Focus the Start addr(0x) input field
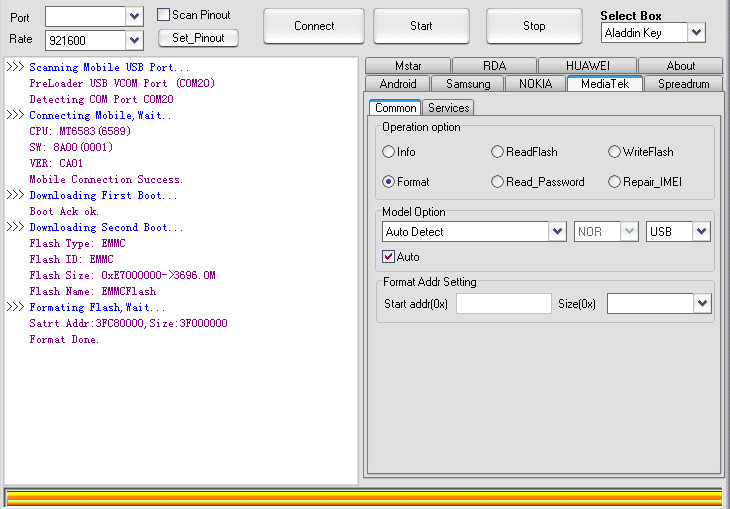730x509 pixels. tap(504, 304)
